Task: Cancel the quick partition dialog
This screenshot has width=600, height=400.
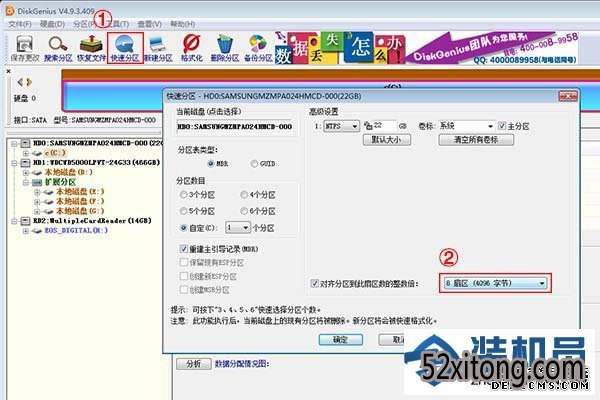Action: 391,339
